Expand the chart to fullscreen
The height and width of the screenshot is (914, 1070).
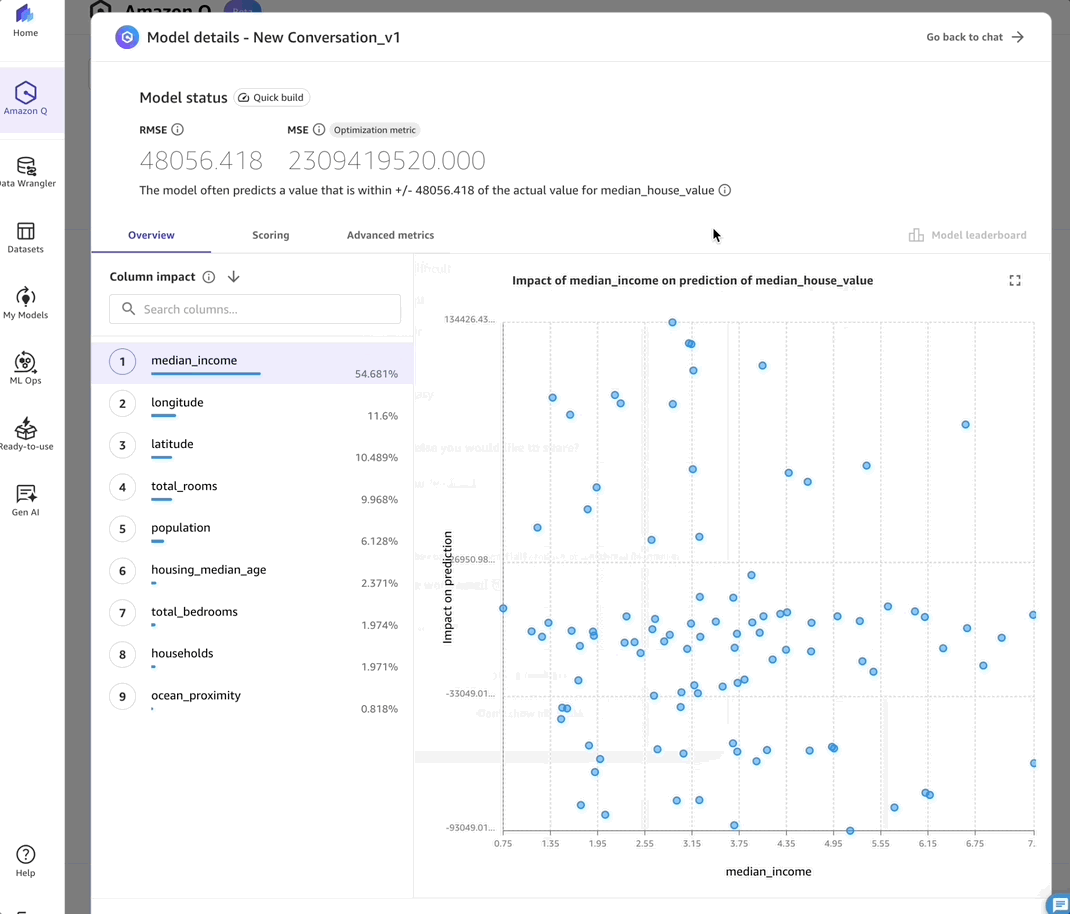pos(1015,281)
